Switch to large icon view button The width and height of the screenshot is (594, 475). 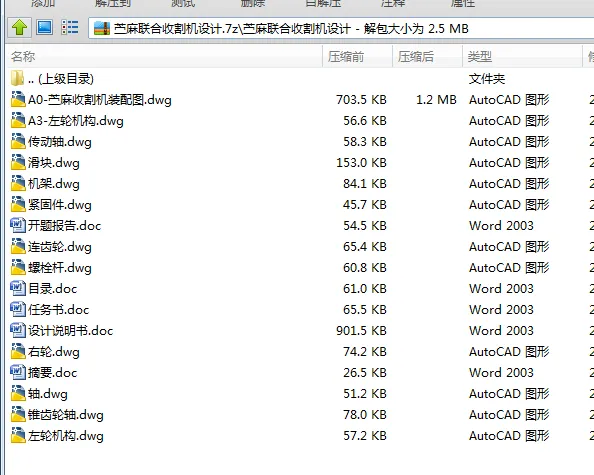(x=44, y=28)
